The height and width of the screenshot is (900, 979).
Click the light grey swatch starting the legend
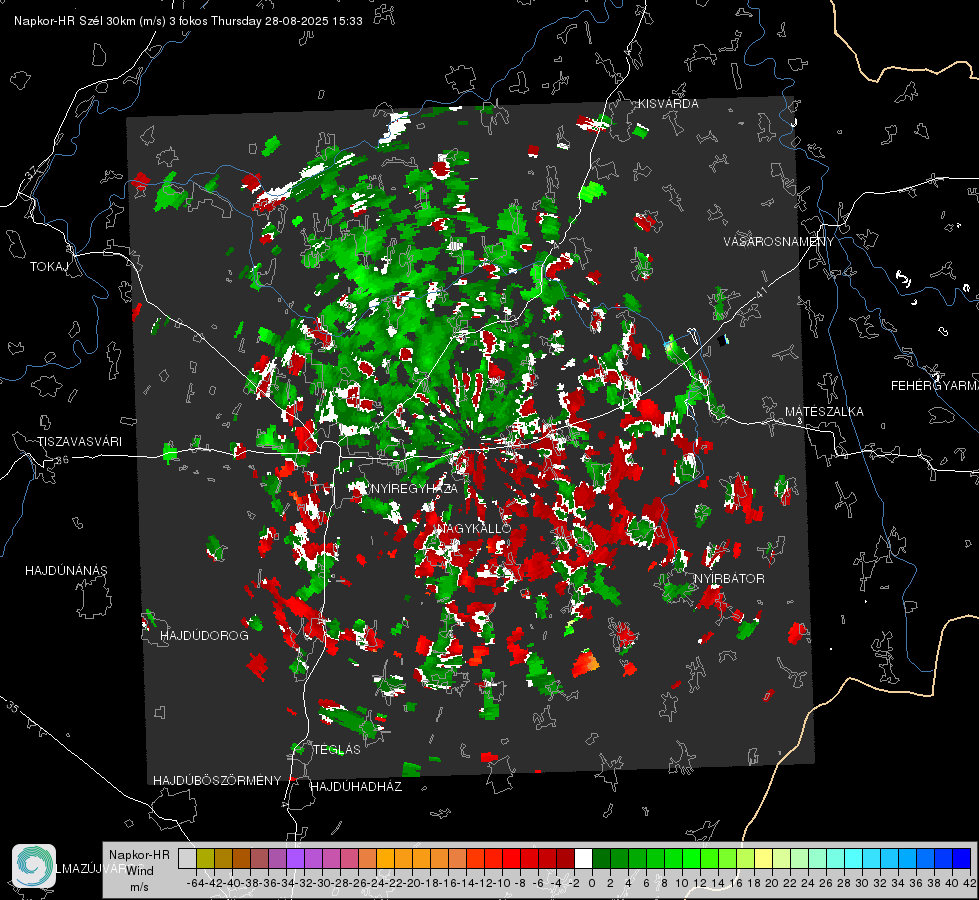(187, 859)
